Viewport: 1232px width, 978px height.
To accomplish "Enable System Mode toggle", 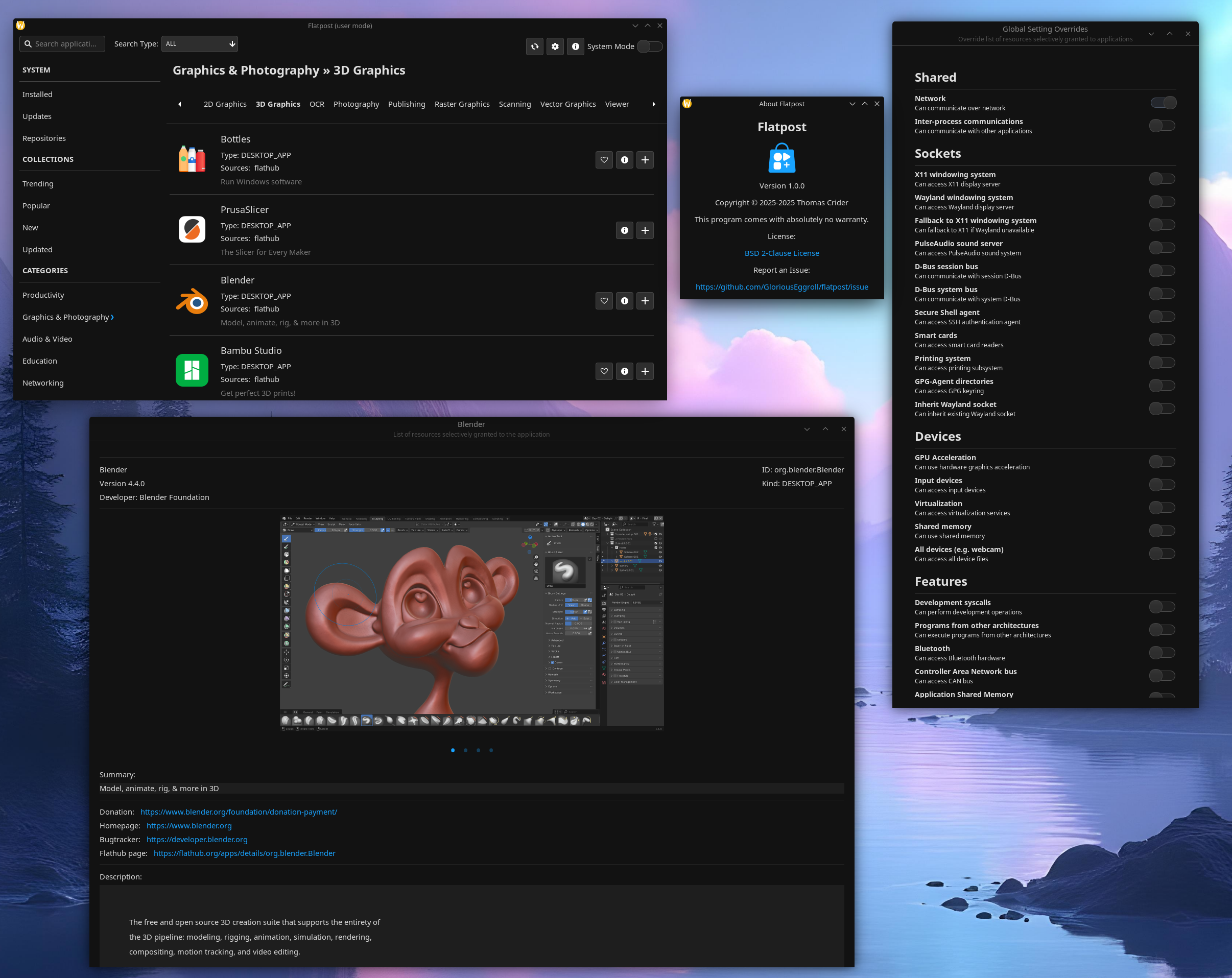I will click(x=649, y=46).
